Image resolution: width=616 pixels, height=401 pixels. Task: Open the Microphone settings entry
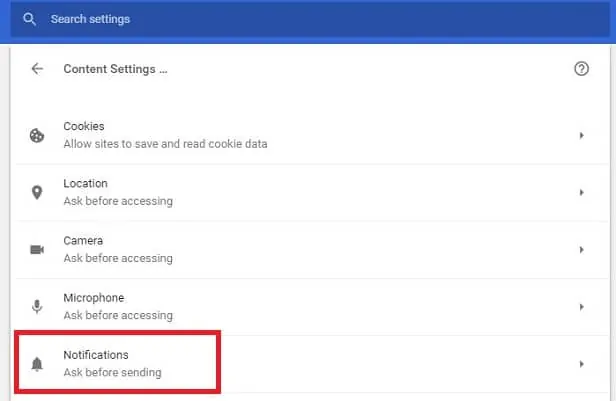point(312,307)
